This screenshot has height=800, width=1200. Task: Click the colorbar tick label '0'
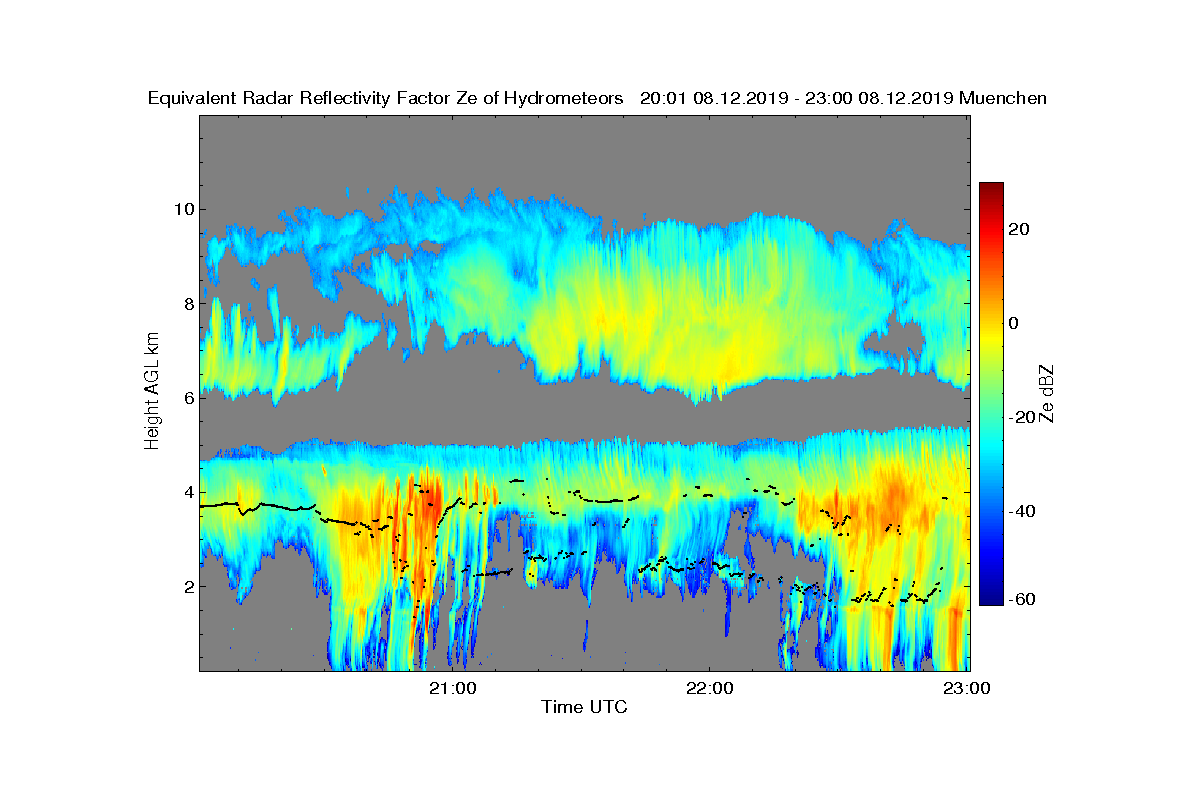[x=1014, y=323]
